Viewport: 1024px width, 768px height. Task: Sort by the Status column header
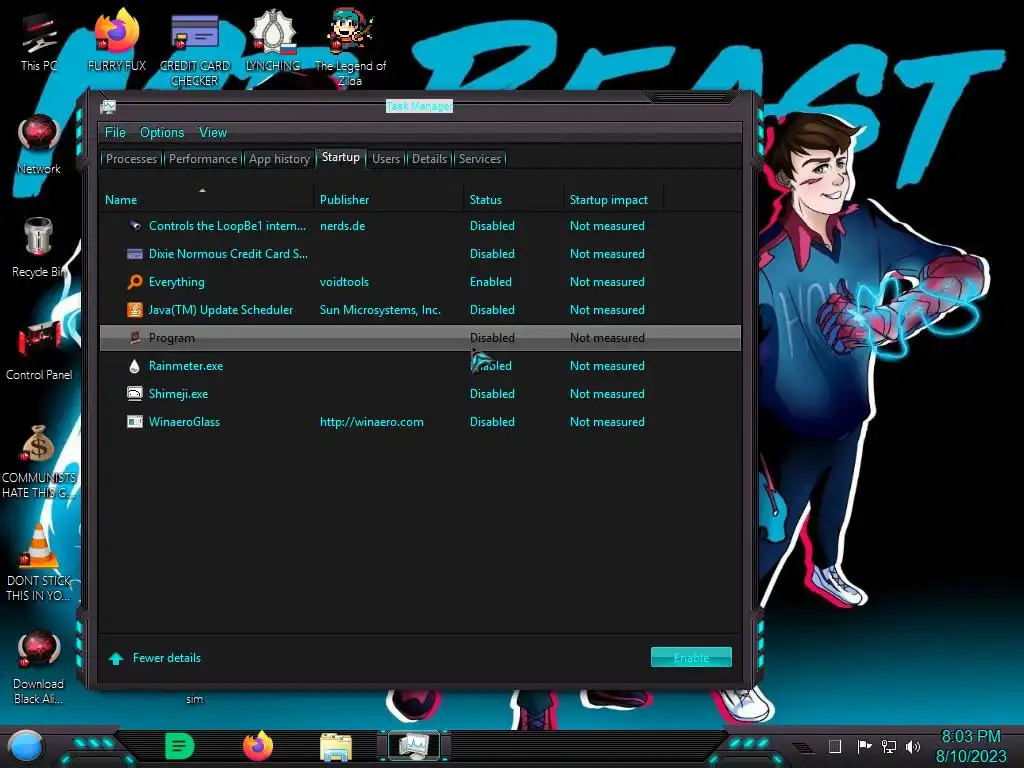tap(515, 200)
